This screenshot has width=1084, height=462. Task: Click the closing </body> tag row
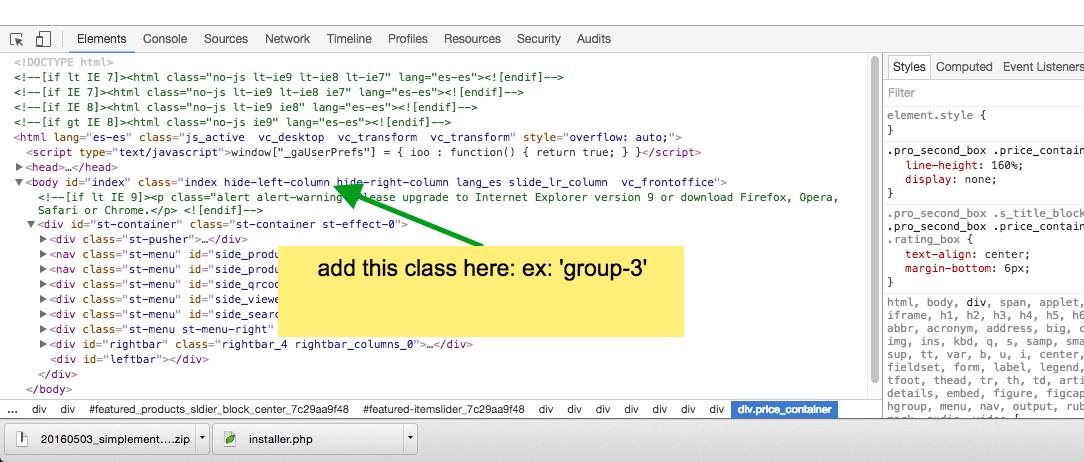[49, 389]
